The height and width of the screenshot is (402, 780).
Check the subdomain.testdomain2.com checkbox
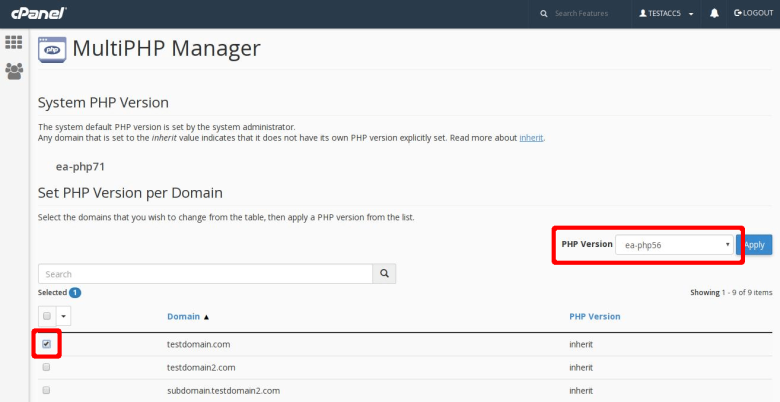tap(46, 390)
